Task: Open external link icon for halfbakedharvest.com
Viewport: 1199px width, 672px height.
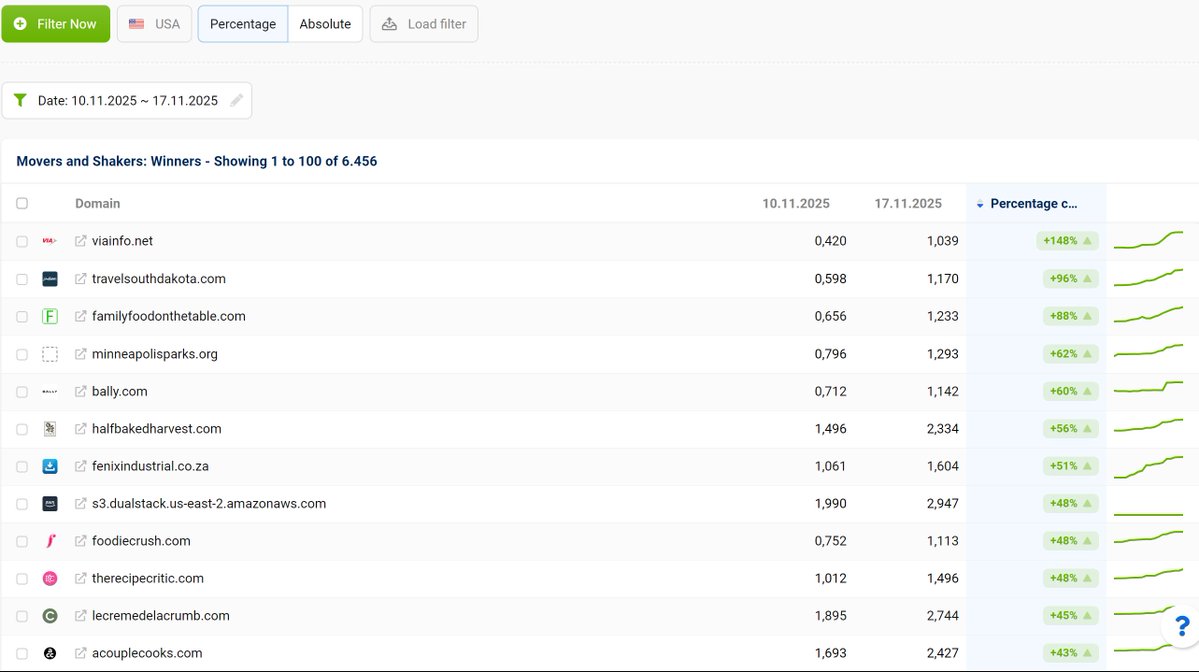Action: point(80,429)
